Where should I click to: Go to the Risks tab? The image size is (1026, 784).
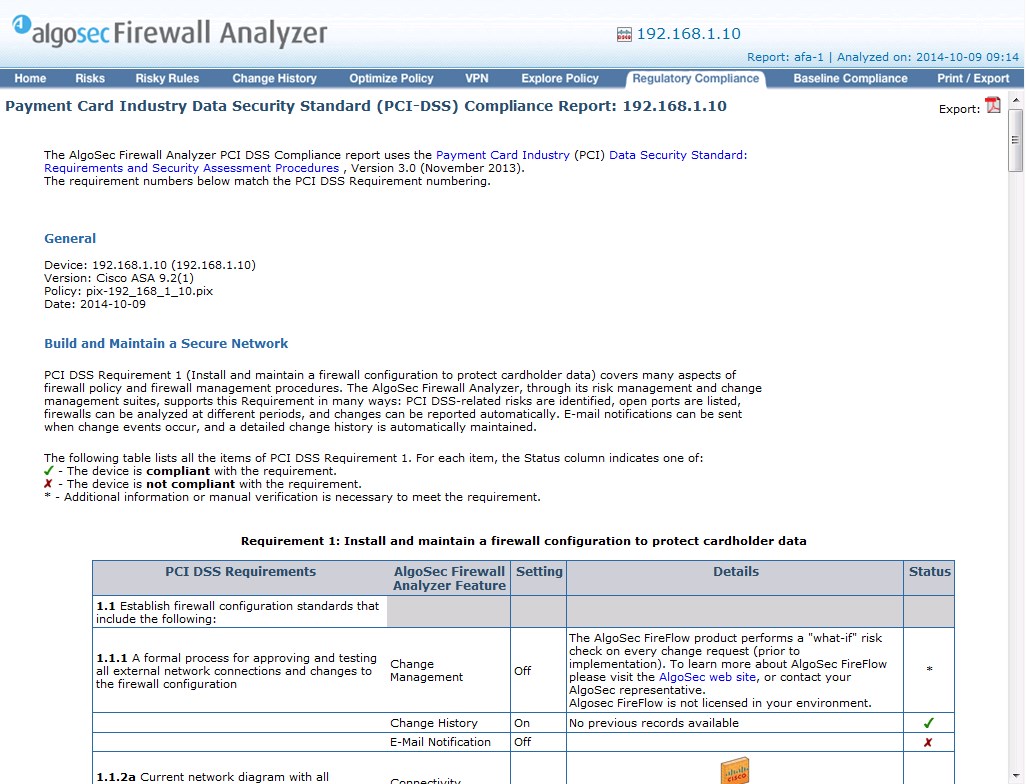[x=90, y=79]
